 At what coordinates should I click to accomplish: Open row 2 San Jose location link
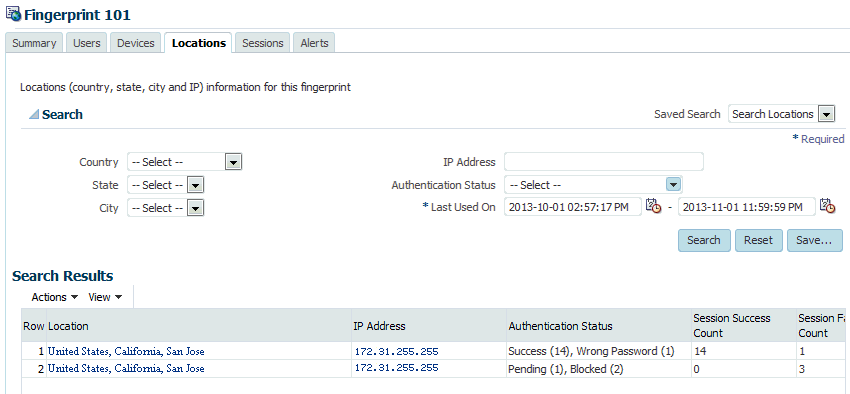126,369
